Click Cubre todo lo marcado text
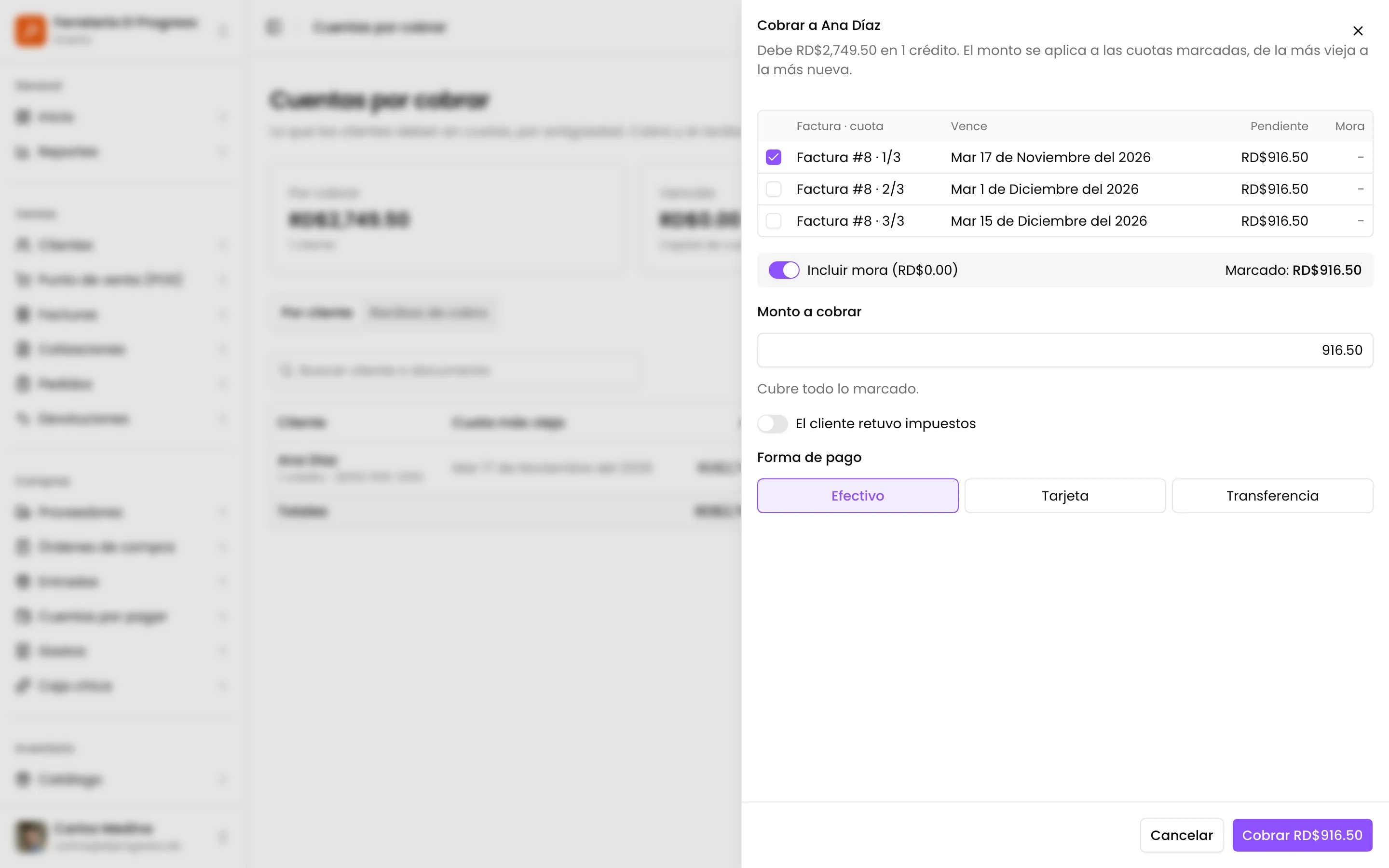 (x=837, y=389)
